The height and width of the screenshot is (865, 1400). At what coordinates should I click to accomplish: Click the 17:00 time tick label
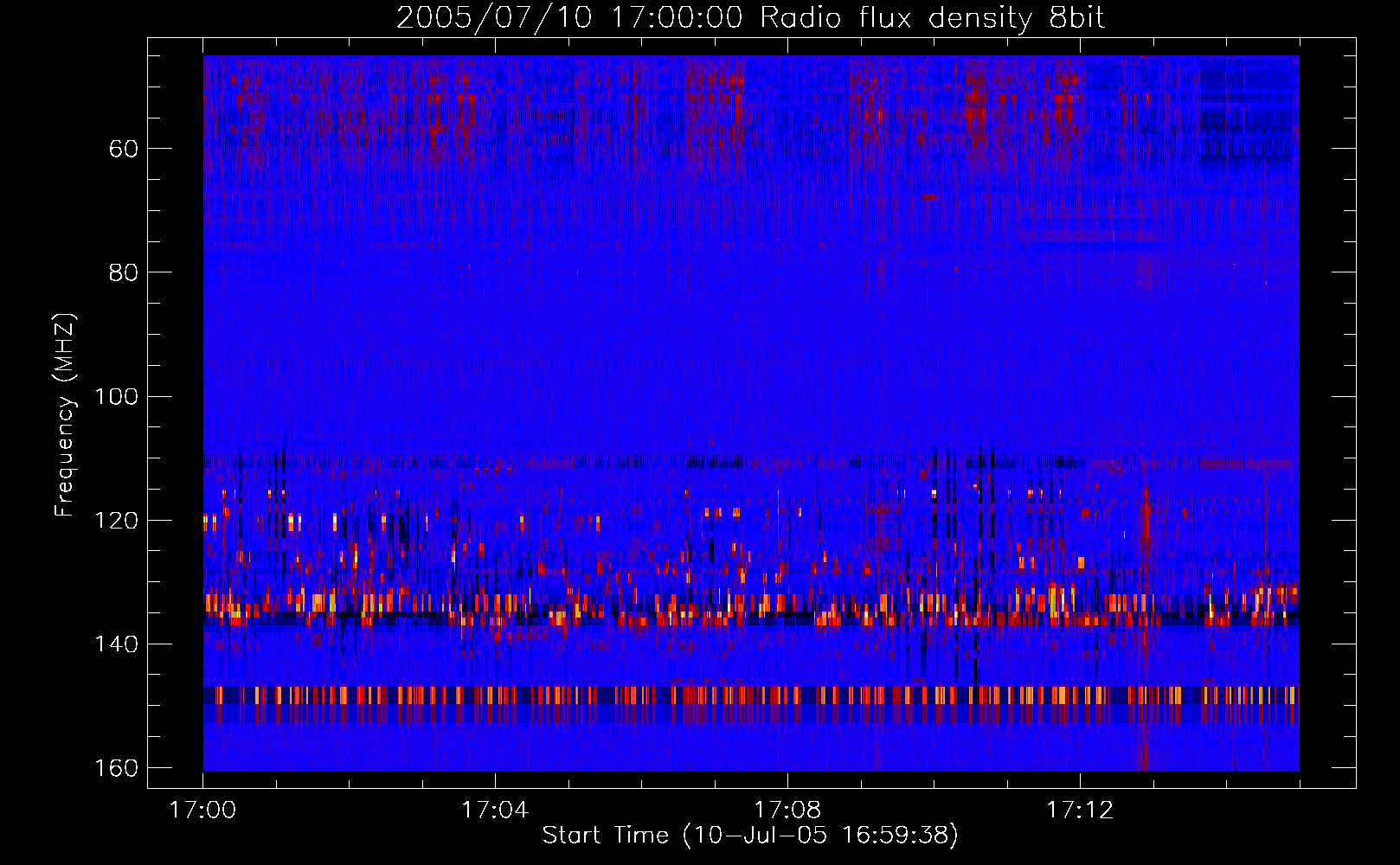[202, 811]
